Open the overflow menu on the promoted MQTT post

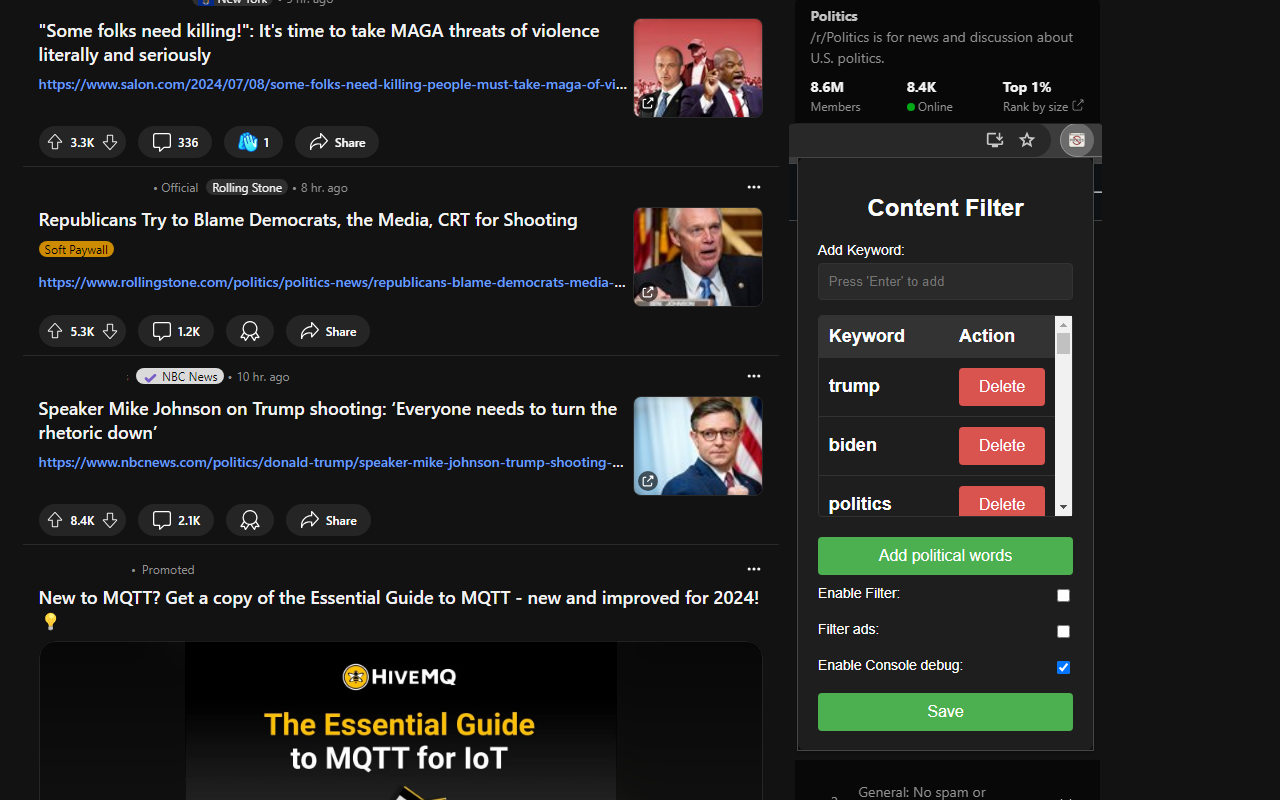[x=753, y=568]
